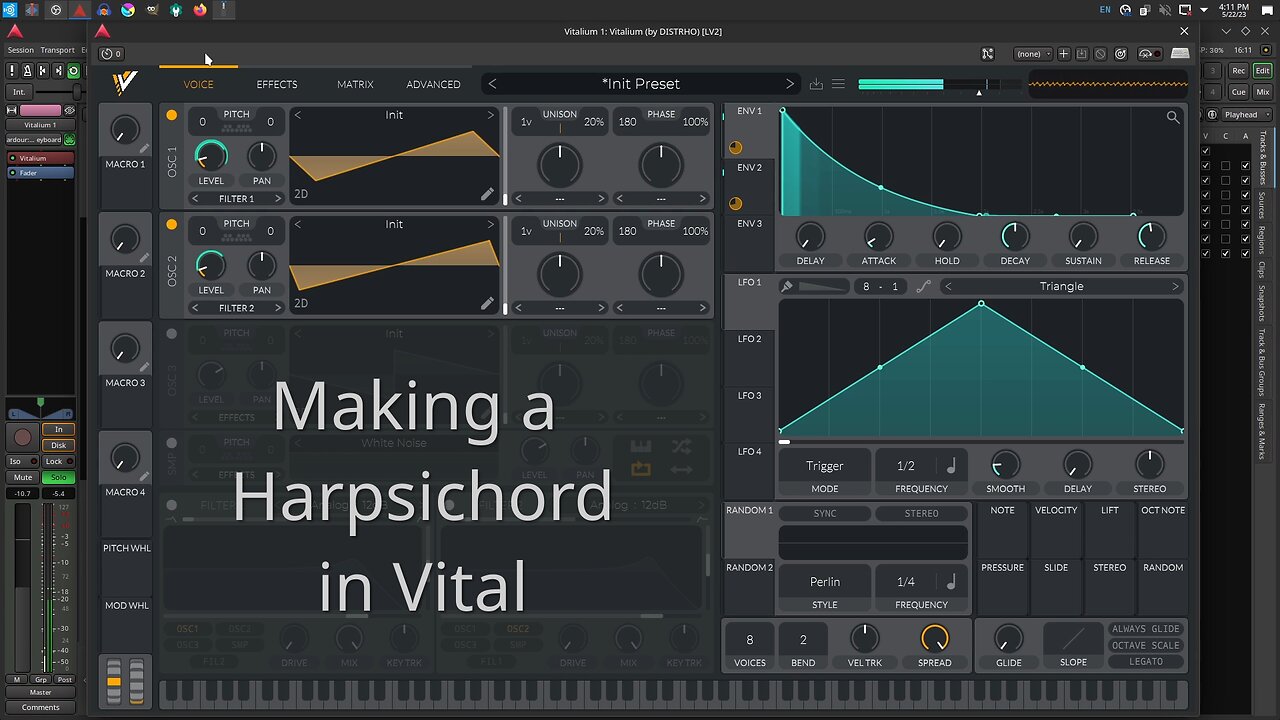Image resolution: width=1280 pixels, height=720 pixels.
Task: Click the LFO grid size 8 - 1 field
Action: (x=880, y=286)
